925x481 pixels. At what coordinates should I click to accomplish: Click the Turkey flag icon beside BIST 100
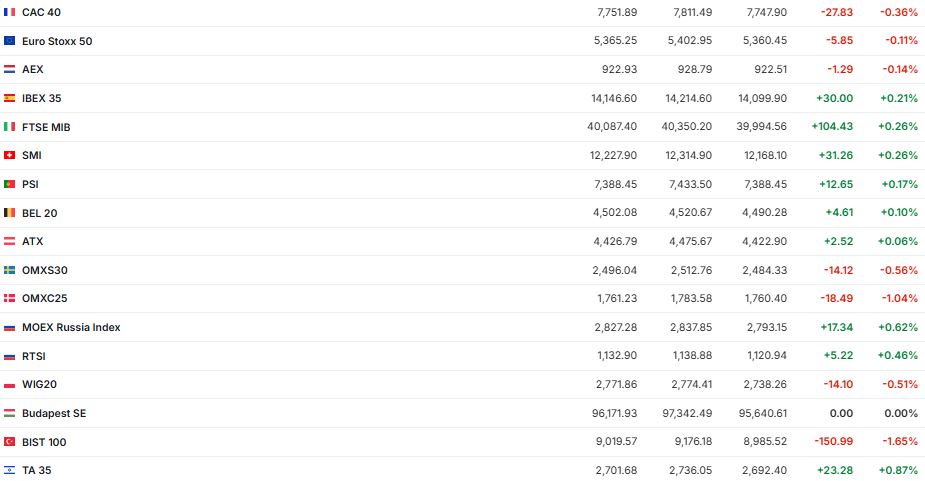click(x=9, y=442)
